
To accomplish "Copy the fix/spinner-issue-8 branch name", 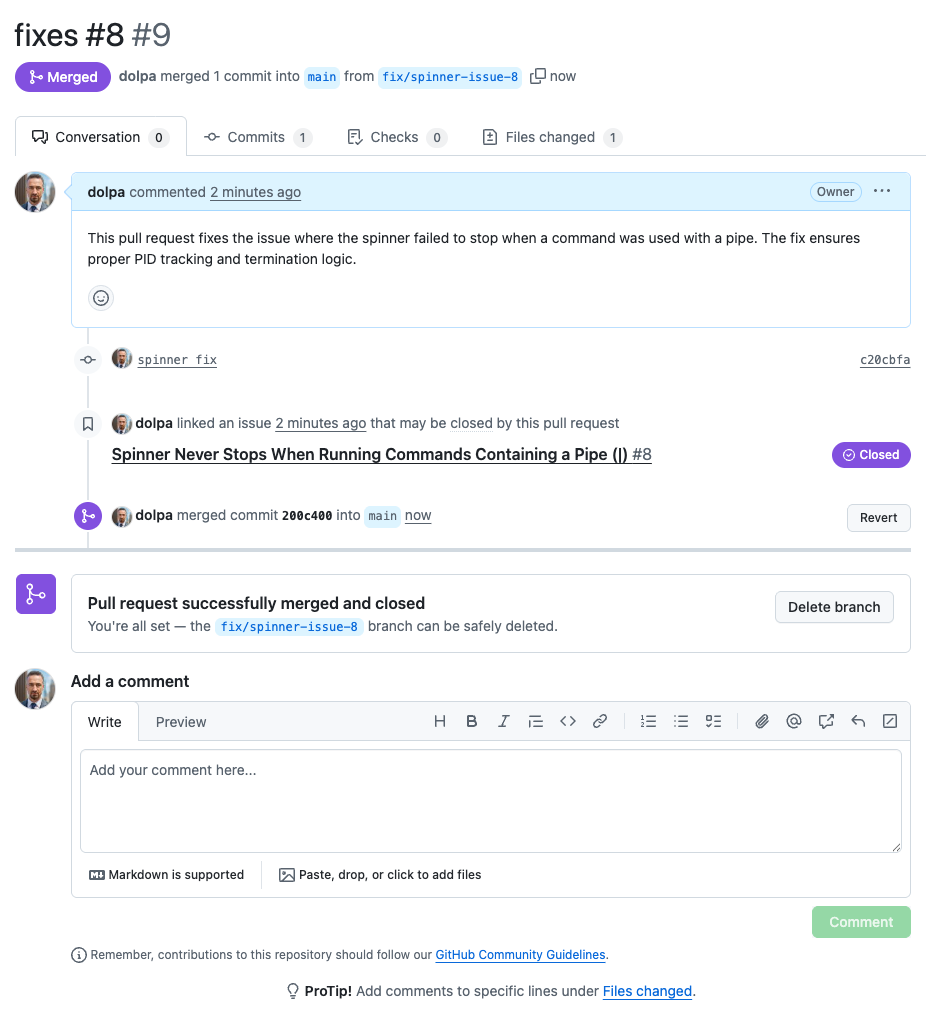I will (x=538, y=76).
